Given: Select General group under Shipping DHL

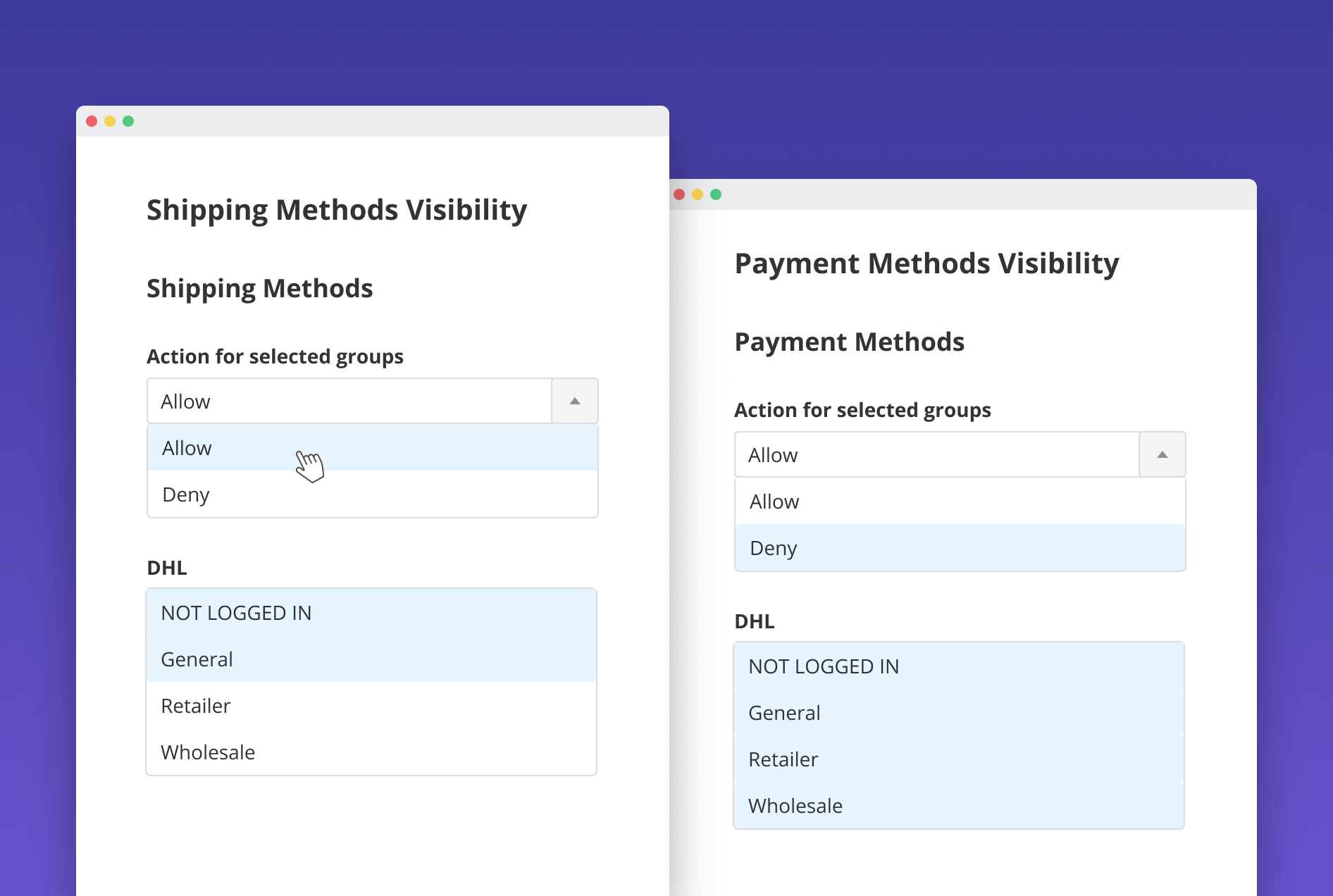Looking at the screenshot, I should coord(371,659).
